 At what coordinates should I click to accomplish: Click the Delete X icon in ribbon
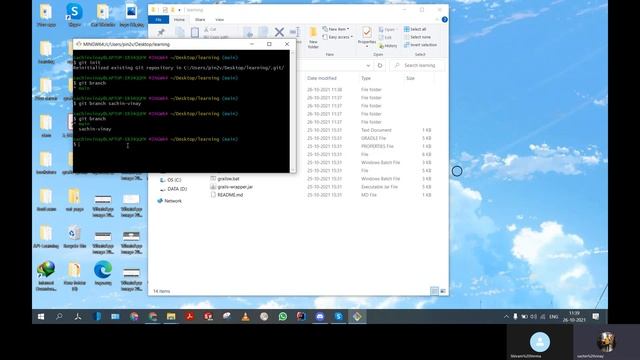(x=279, y=32)
